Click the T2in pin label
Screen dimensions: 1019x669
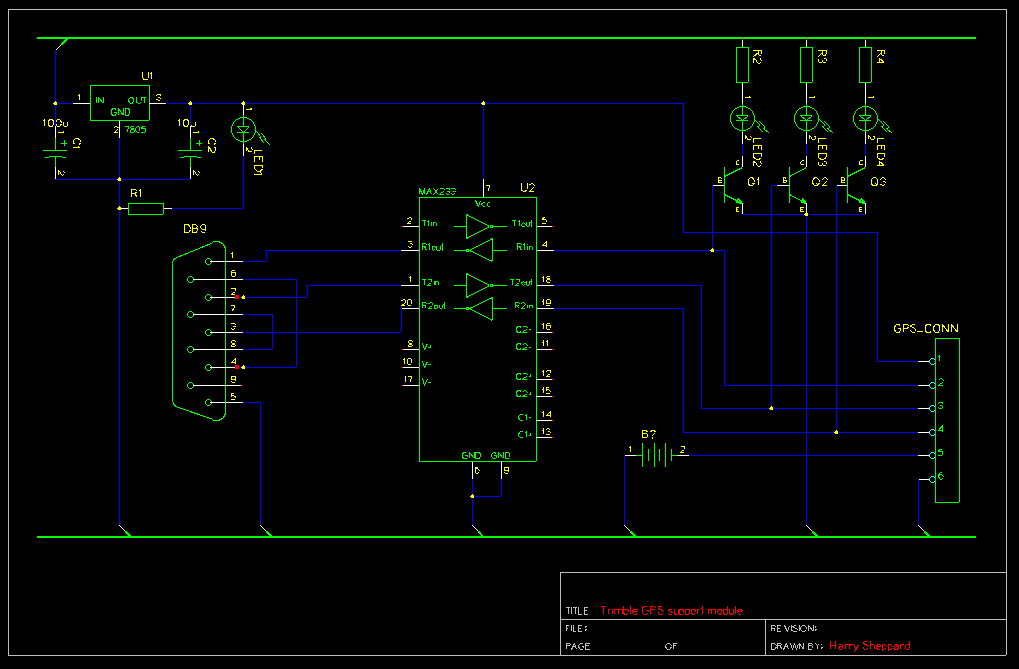coord(430,282)
